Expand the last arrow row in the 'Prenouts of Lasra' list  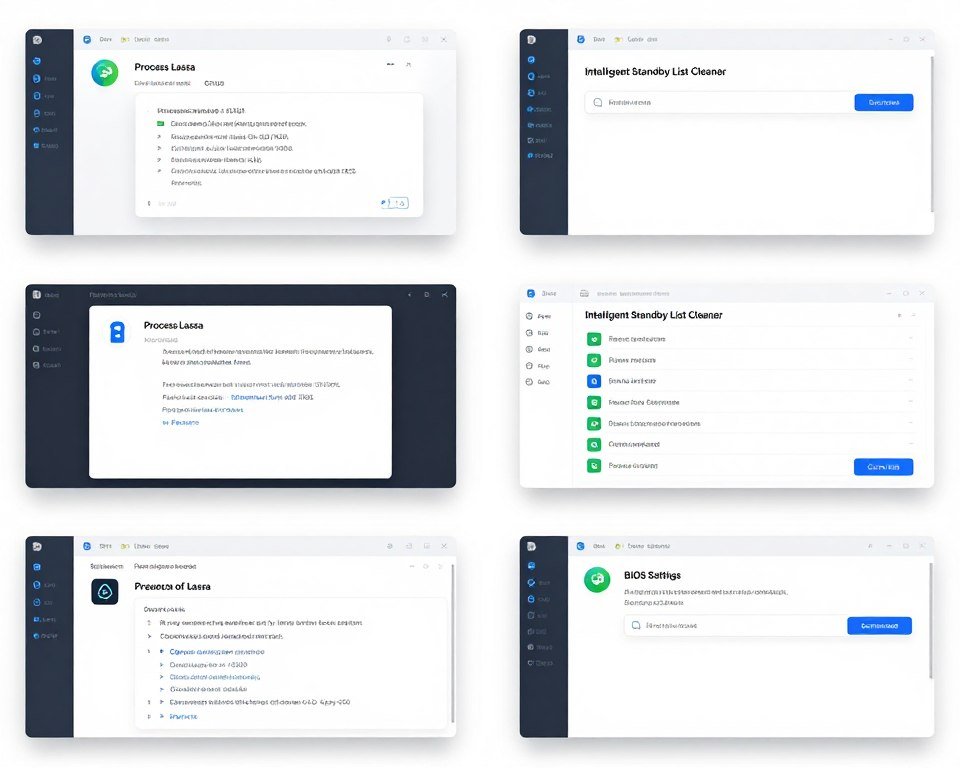tap(149, 716)
